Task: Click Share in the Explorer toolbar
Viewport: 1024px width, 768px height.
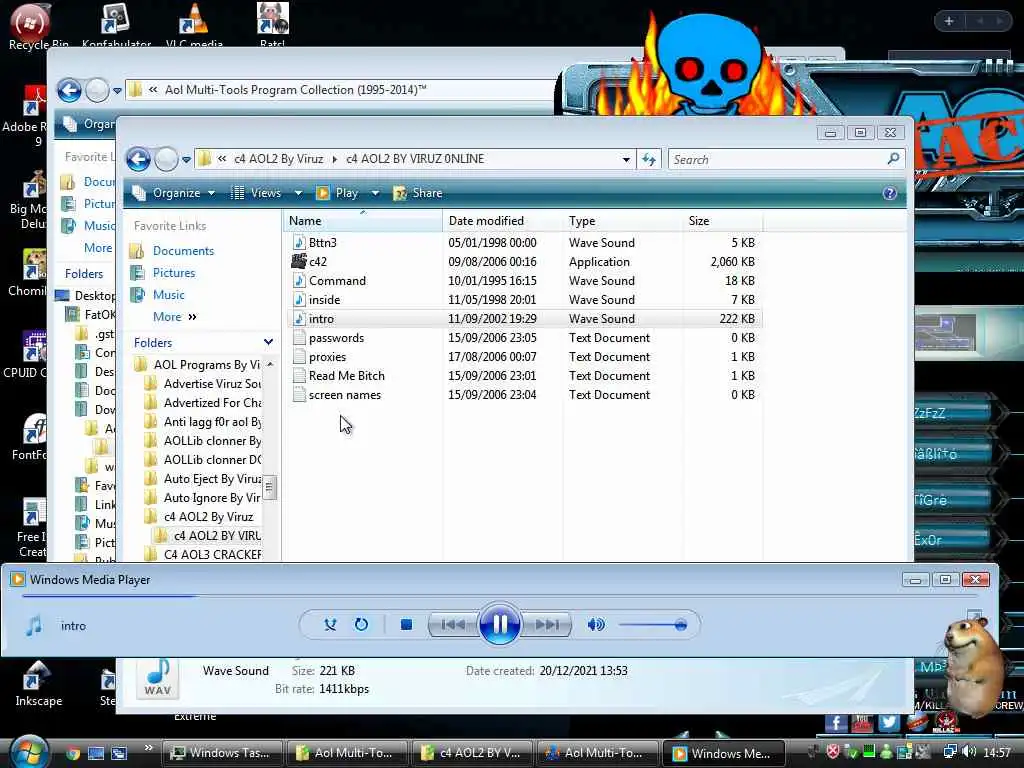Action: [418, 193]
